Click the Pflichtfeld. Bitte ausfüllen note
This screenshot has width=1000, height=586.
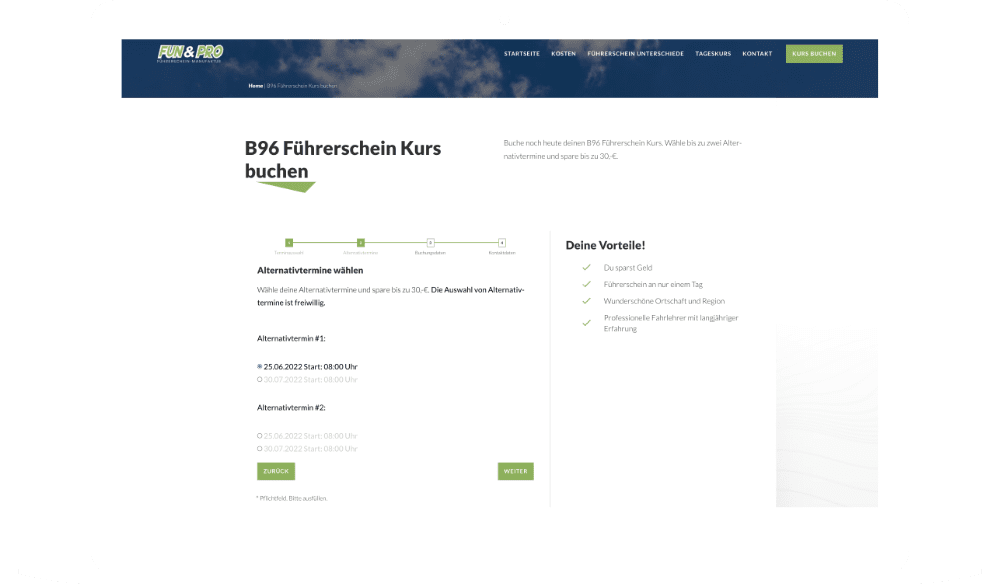pos(291,499)
